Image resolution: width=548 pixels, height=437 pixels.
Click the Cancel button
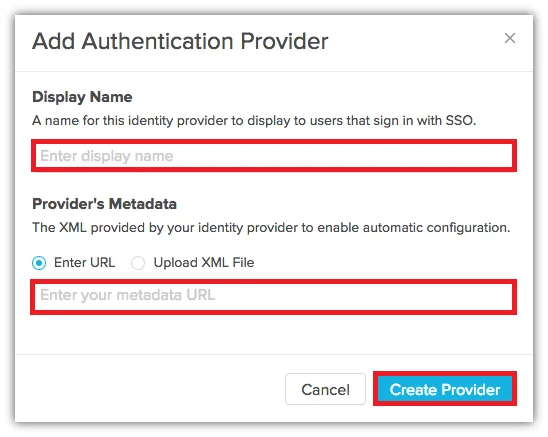pos(325,389)
